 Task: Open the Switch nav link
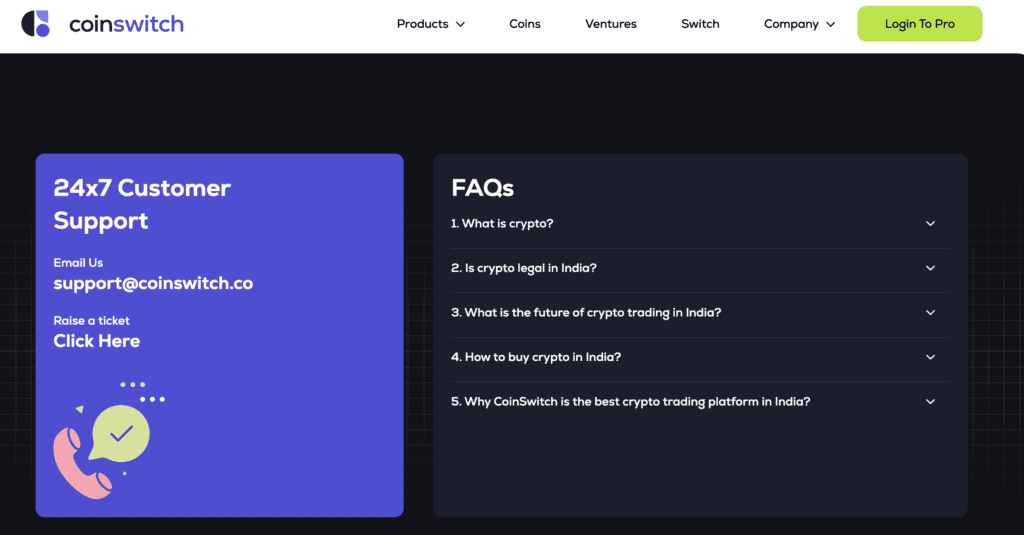coord(700,24)
